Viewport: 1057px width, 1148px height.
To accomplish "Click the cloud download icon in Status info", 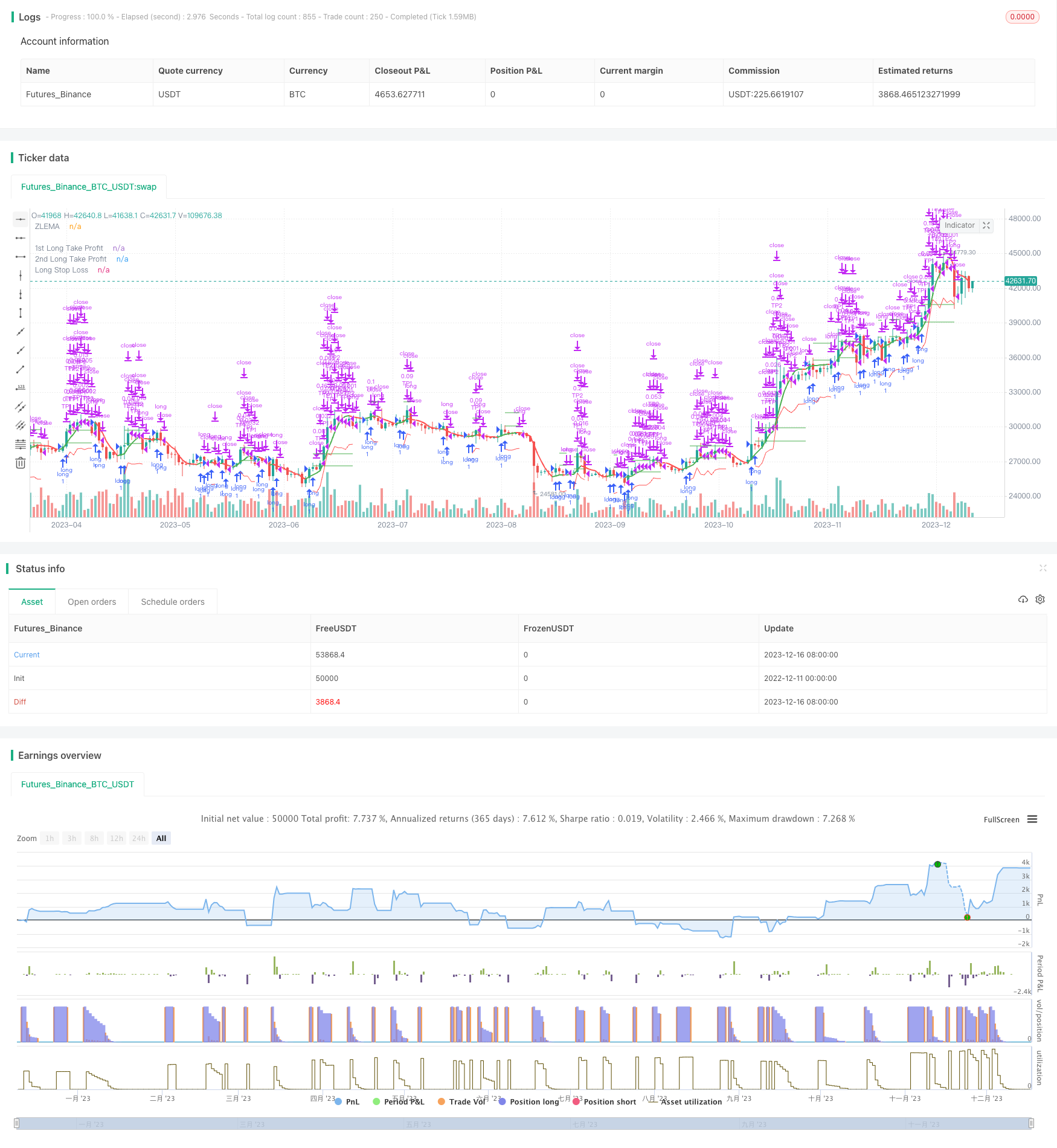I will click(x=1023, y=599).
